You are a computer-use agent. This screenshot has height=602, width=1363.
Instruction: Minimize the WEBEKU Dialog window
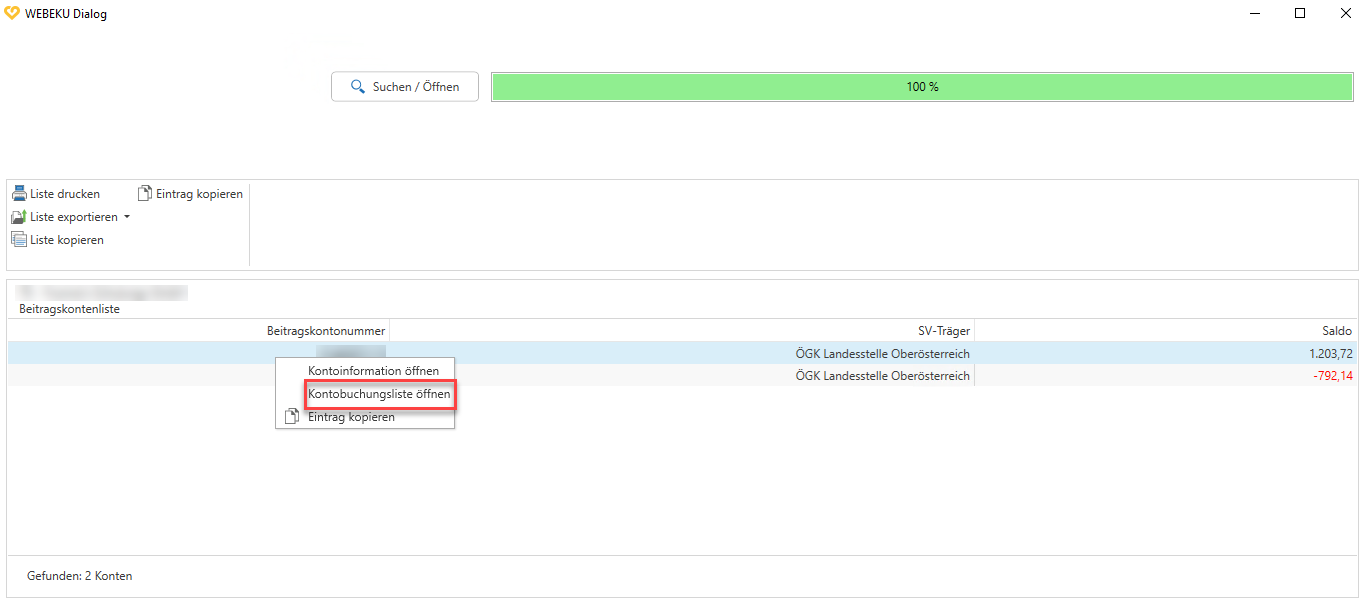click(1254, 14)
